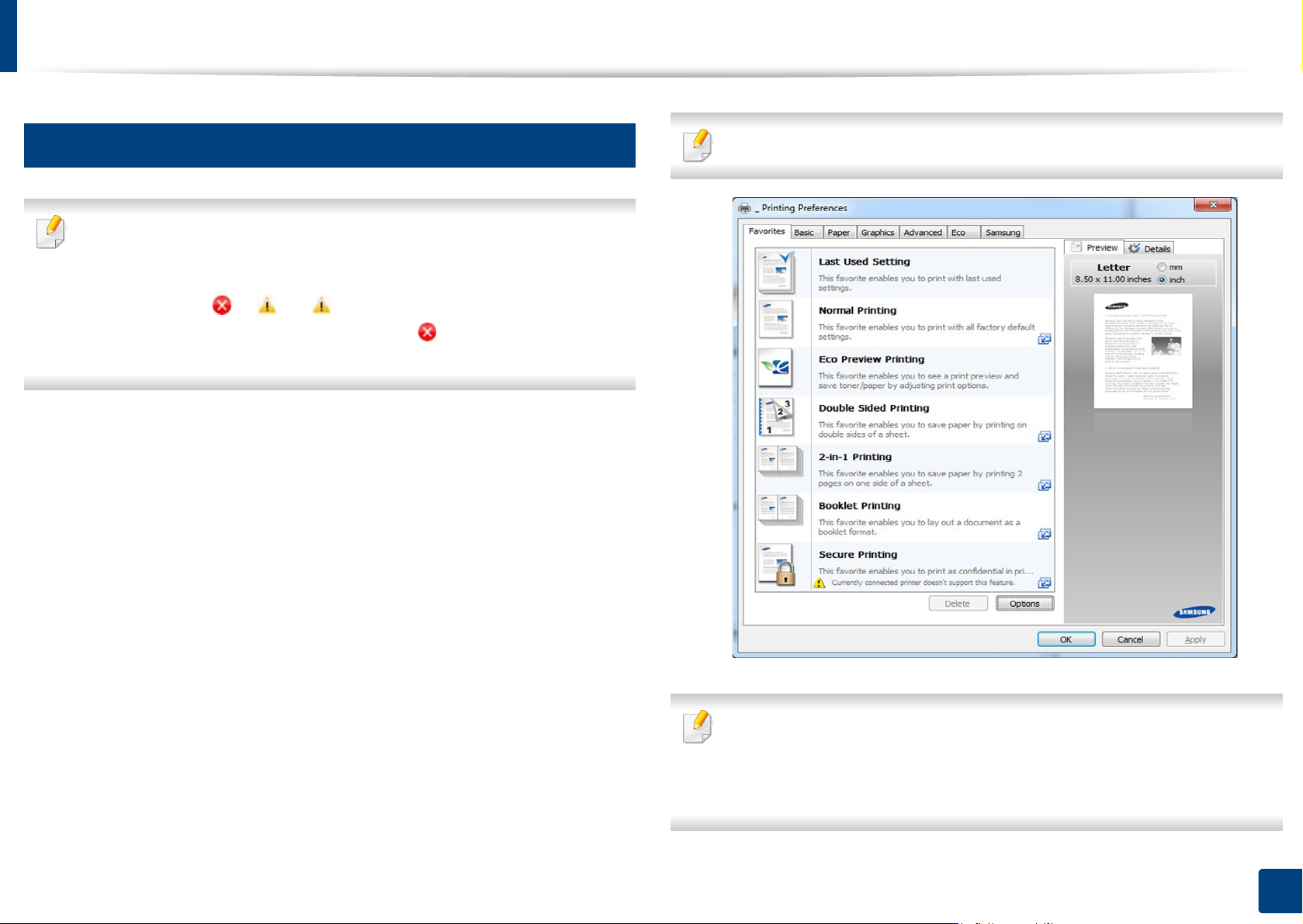1303x924 pixels.
Task: Open the Samsung tab
Action: point(1003,233)
